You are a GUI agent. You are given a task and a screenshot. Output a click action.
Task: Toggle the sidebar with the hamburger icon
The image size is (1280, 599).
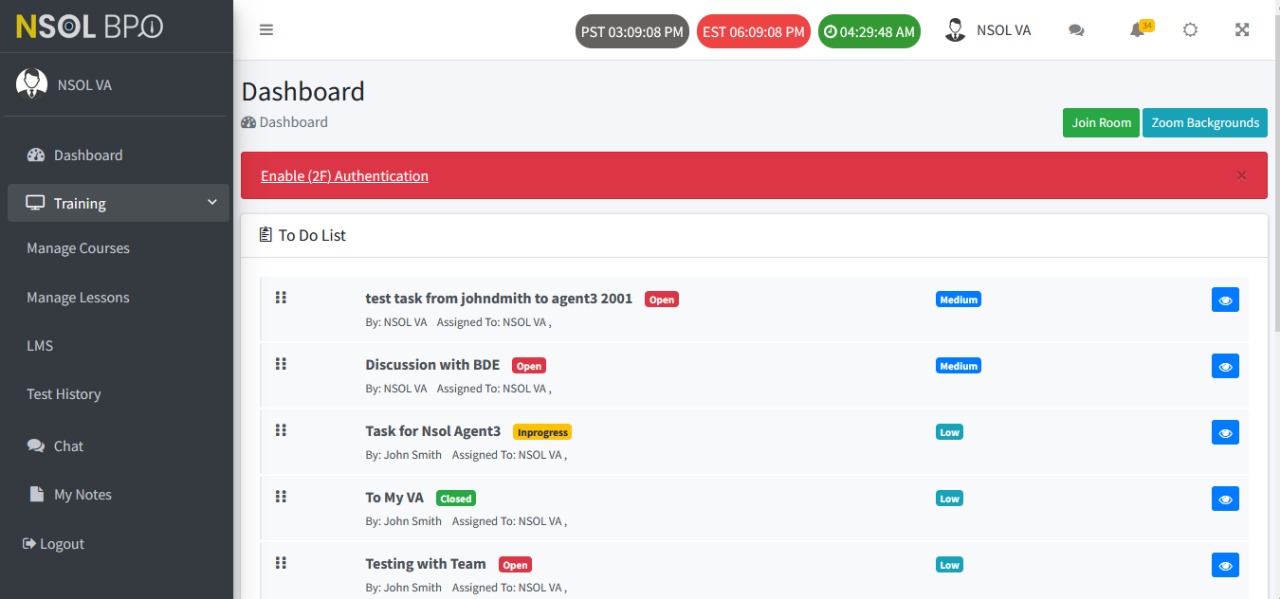(x=266, y=30)
